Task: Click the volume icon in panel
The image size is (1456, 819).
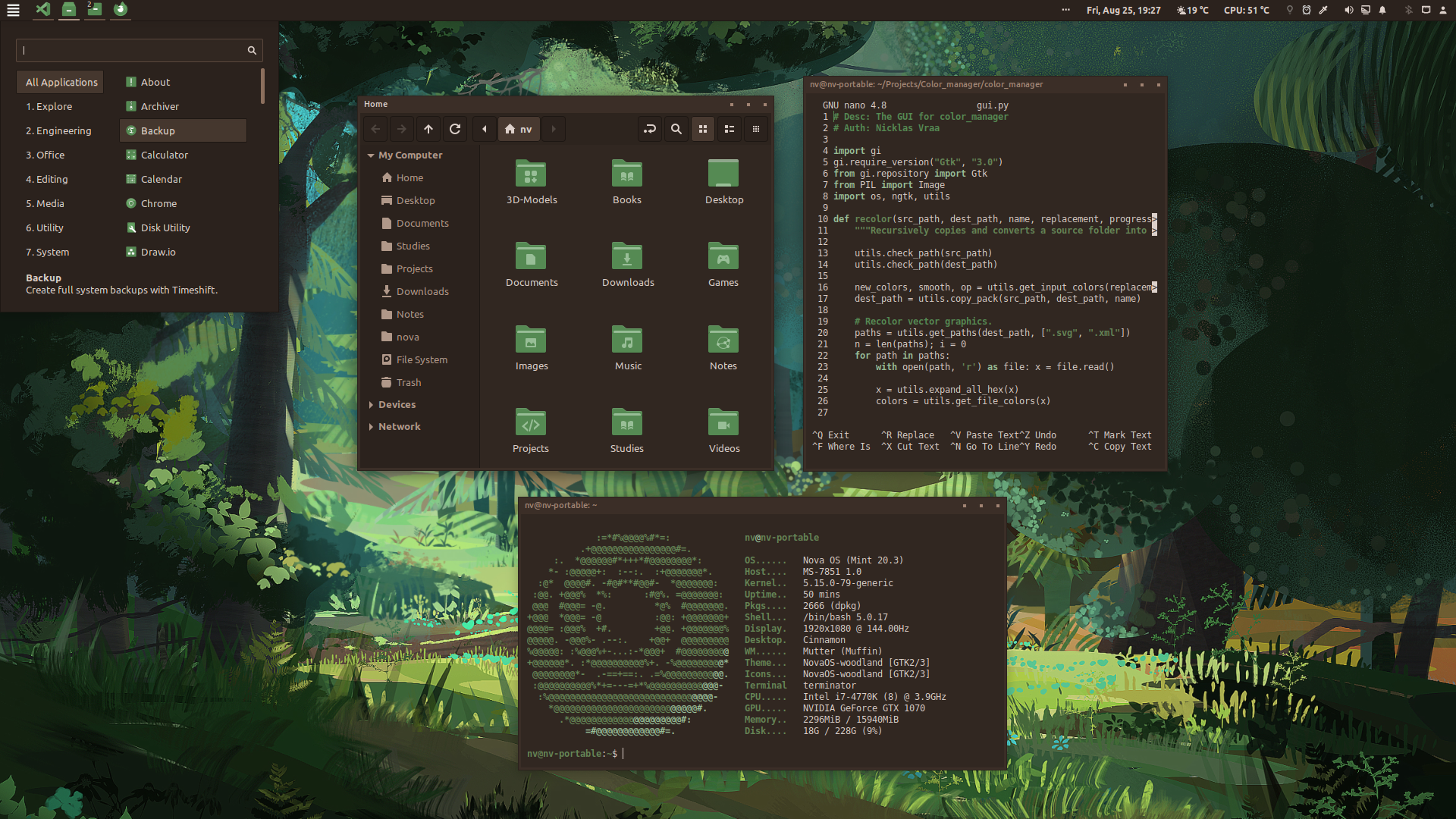Action: (1348, 10)
